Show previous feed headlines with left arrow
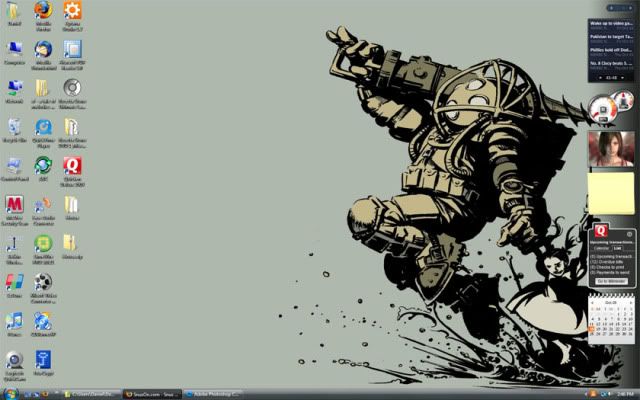Viewport: 640px width, 400px height. pyautogui.click(x=600, y=77)
